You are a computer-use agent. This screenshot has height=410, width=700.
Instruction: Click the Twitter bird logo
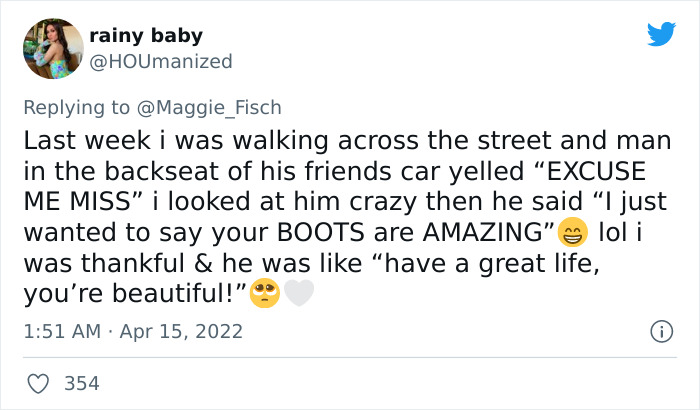click(x=661, y=35)
